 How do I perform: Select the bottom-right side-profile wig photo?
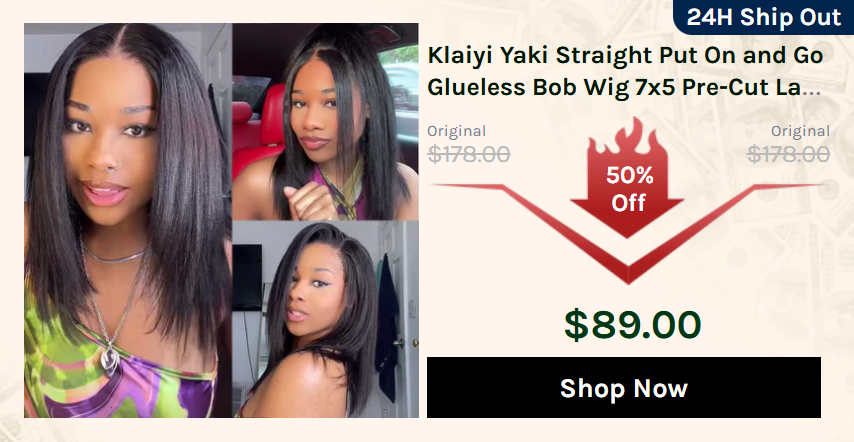(x=326, y=320)
